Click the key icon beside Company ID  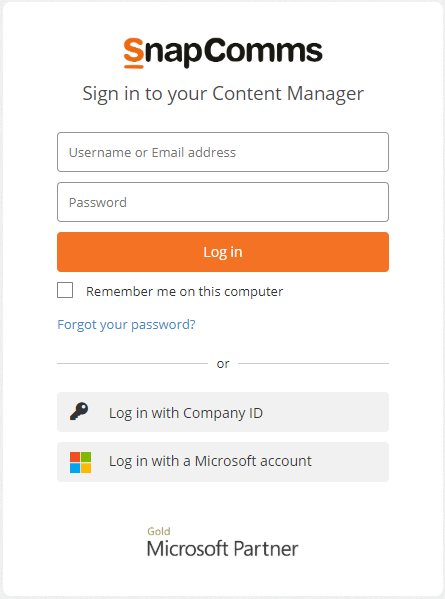79,411
